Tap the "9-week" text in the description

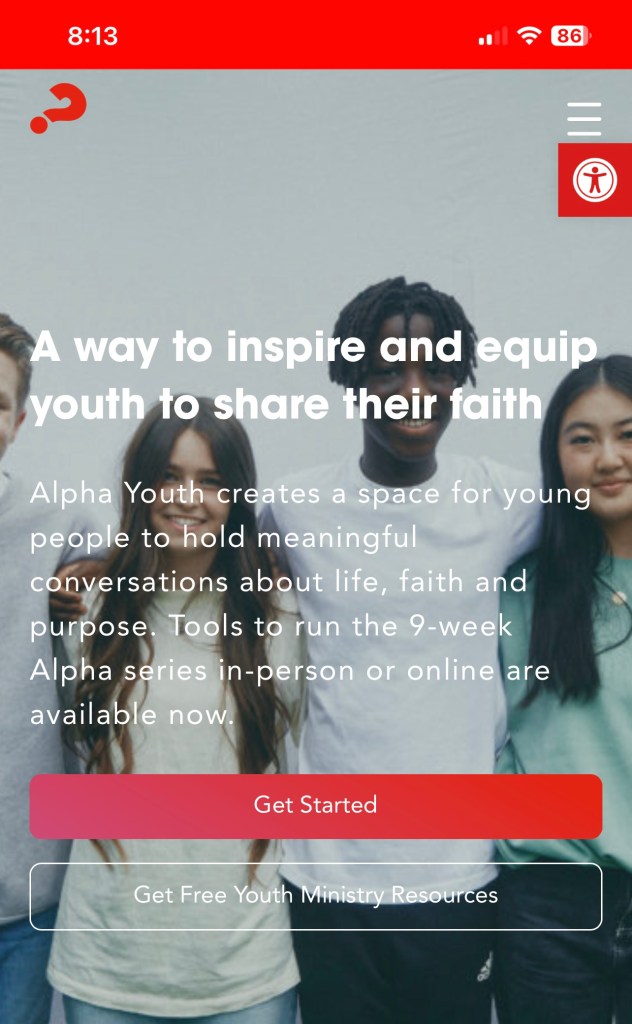point(460,626)
